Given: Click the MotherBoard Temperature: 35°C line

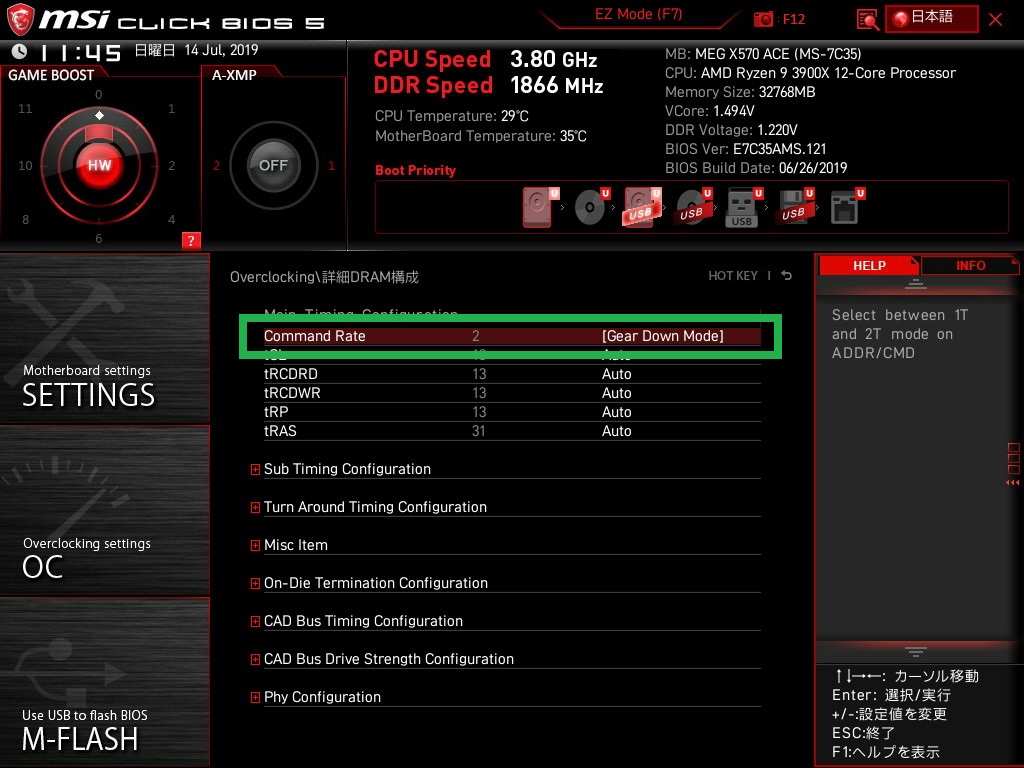Looking at the screenshot, I should [x=481, y=136].
